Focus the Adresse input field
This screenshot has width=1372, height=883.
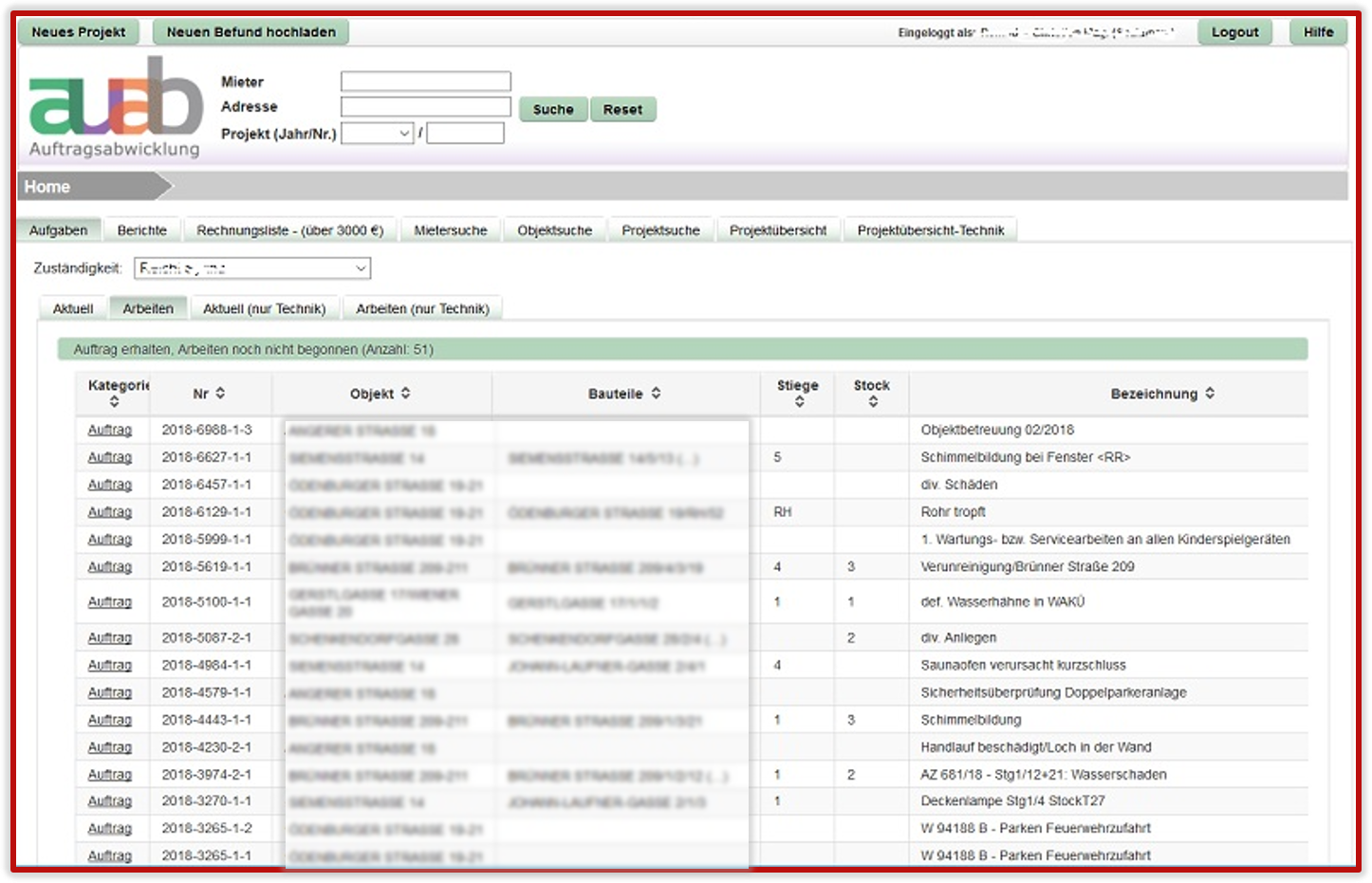426,107
